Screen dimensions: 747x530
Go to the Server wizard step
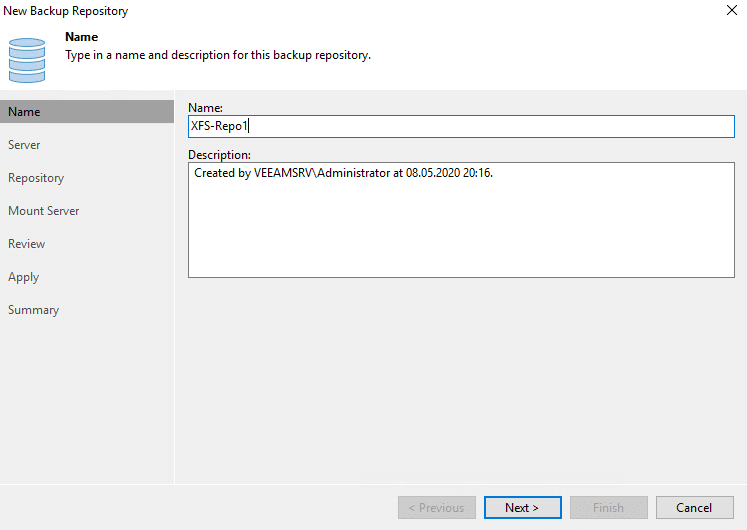[x=24, y=145]
